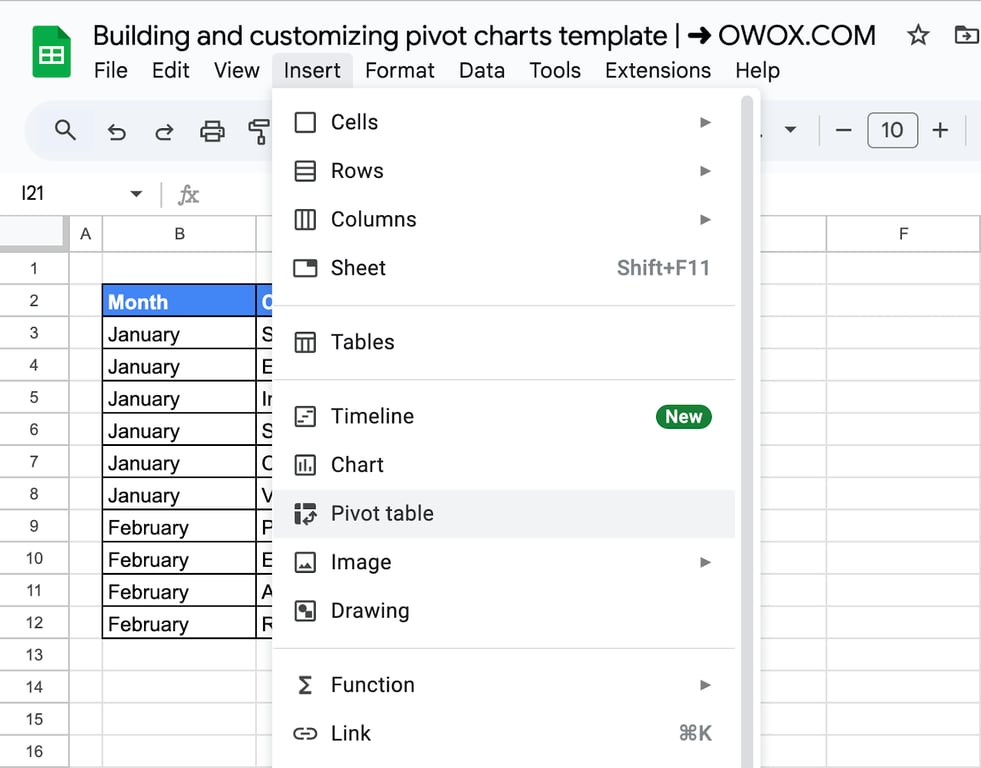Redo the last action
This screenshot has width=981, height=768.
164,132
